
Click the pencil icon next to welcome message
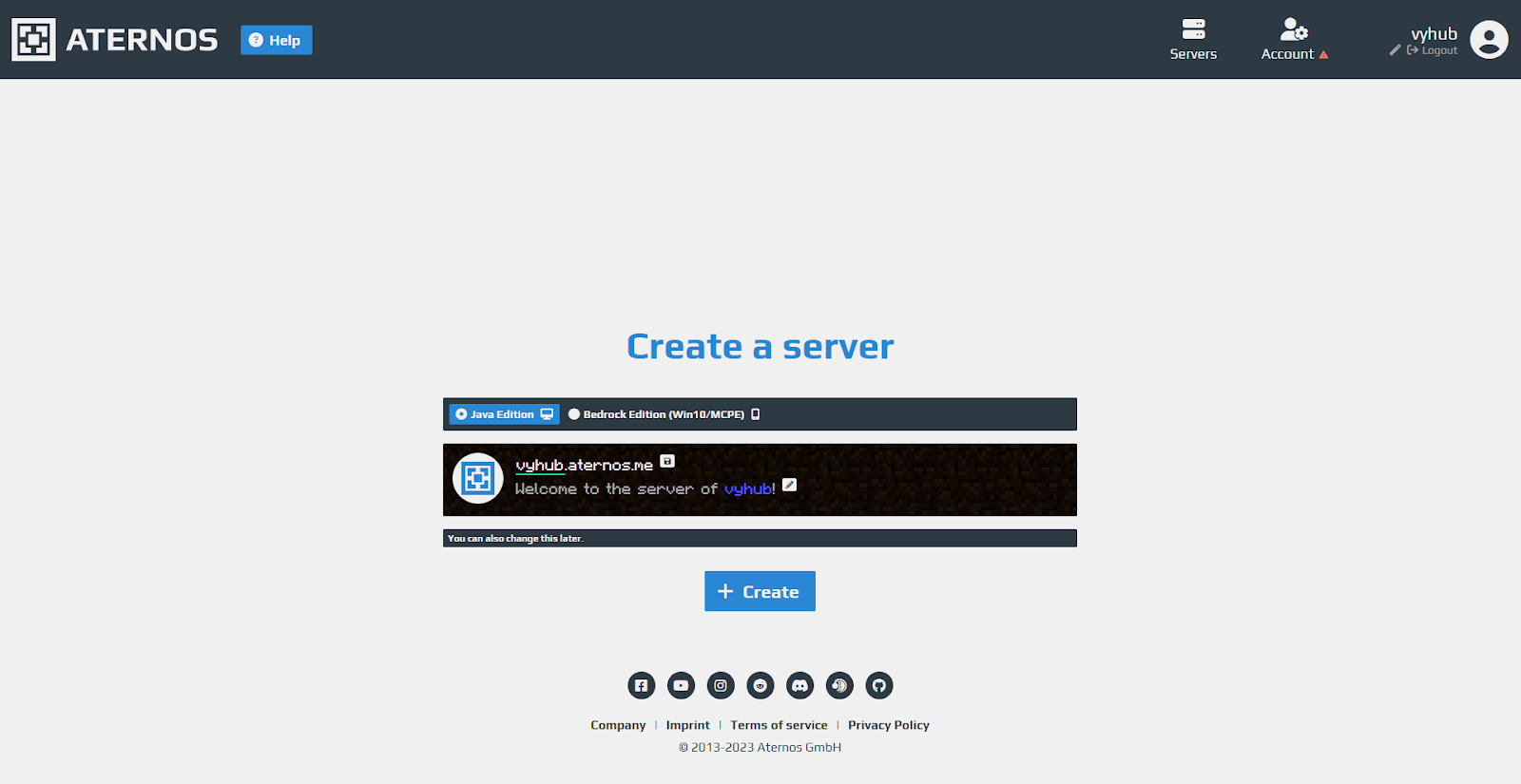click(x=789, y=485)
